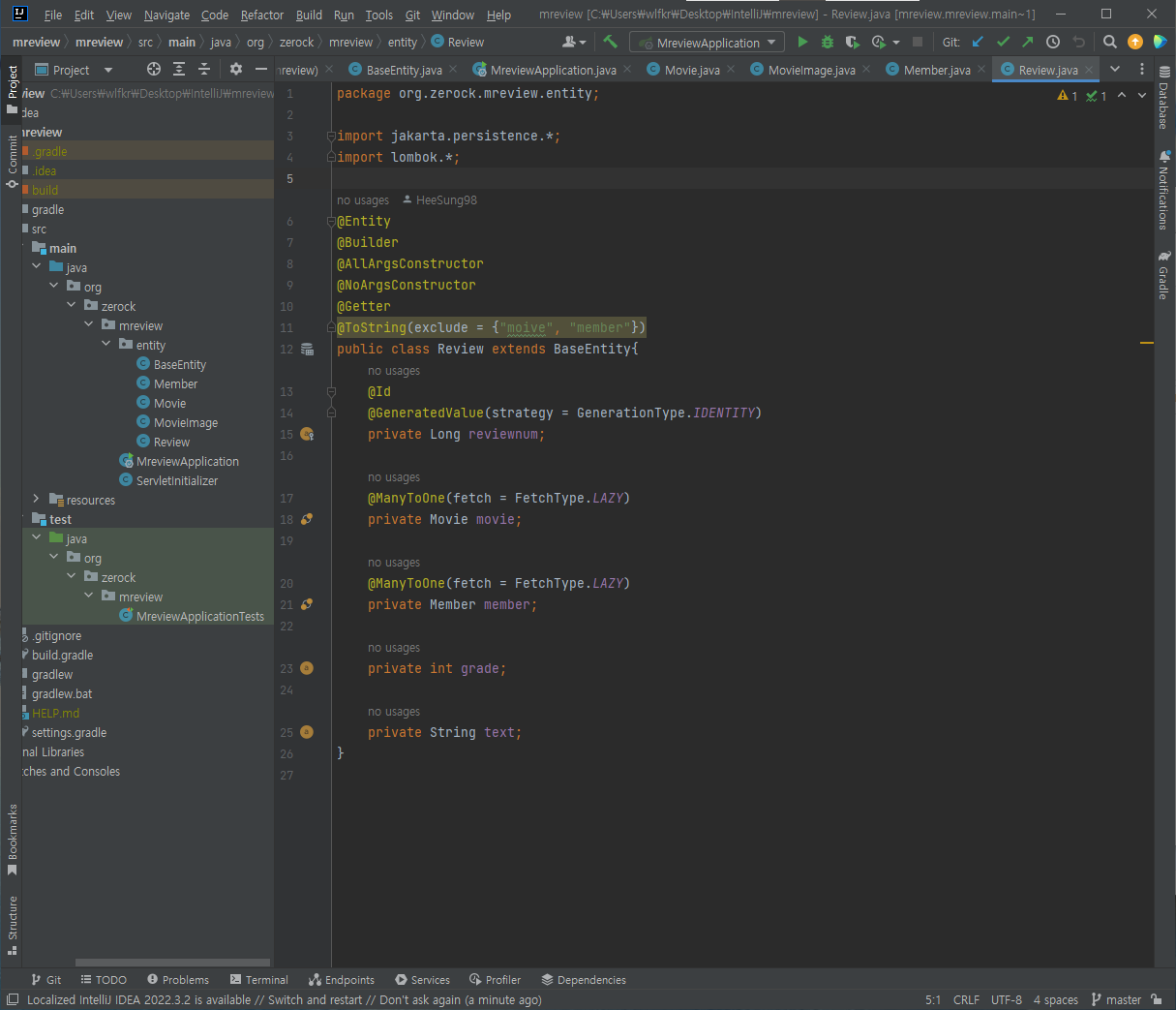Image resolution: width=1176 pixels, height=1010 pixels.
Task: Start debugging with the bug icon
Action: [x=828, y=42]
